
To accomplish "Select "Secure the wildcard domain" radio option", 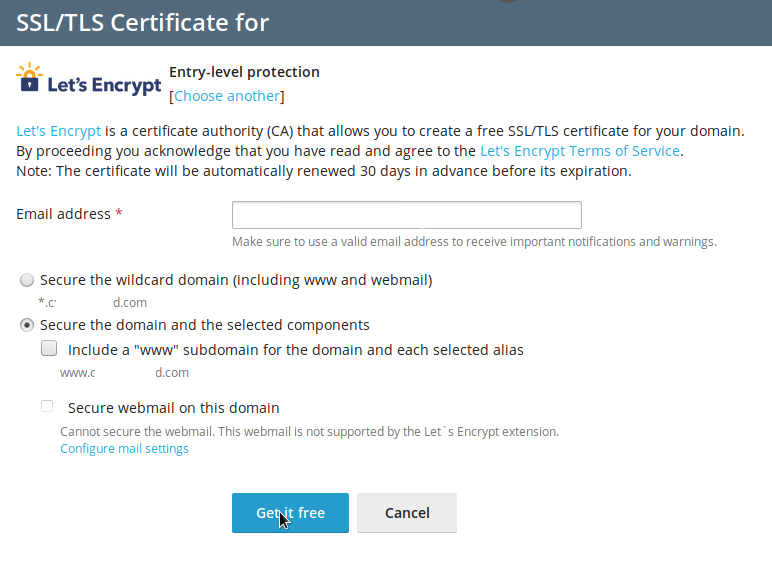I will coord(27,280).
